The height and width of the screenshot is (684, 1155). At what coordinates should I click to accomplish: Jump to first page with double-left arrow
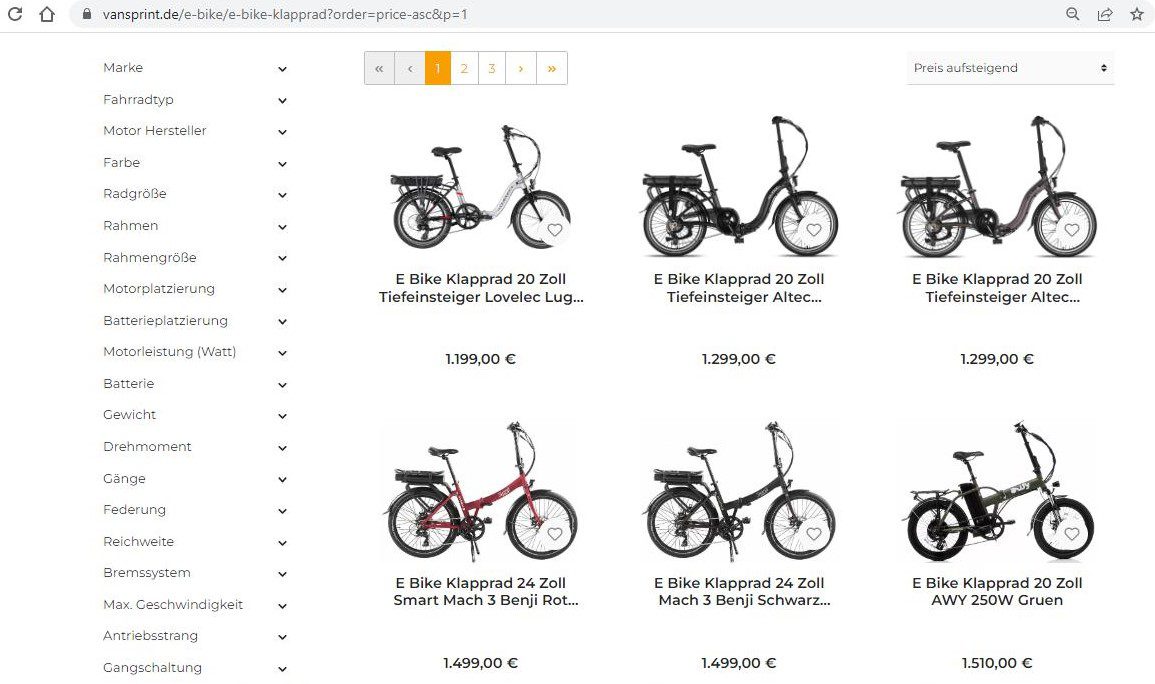coord(379,68)
